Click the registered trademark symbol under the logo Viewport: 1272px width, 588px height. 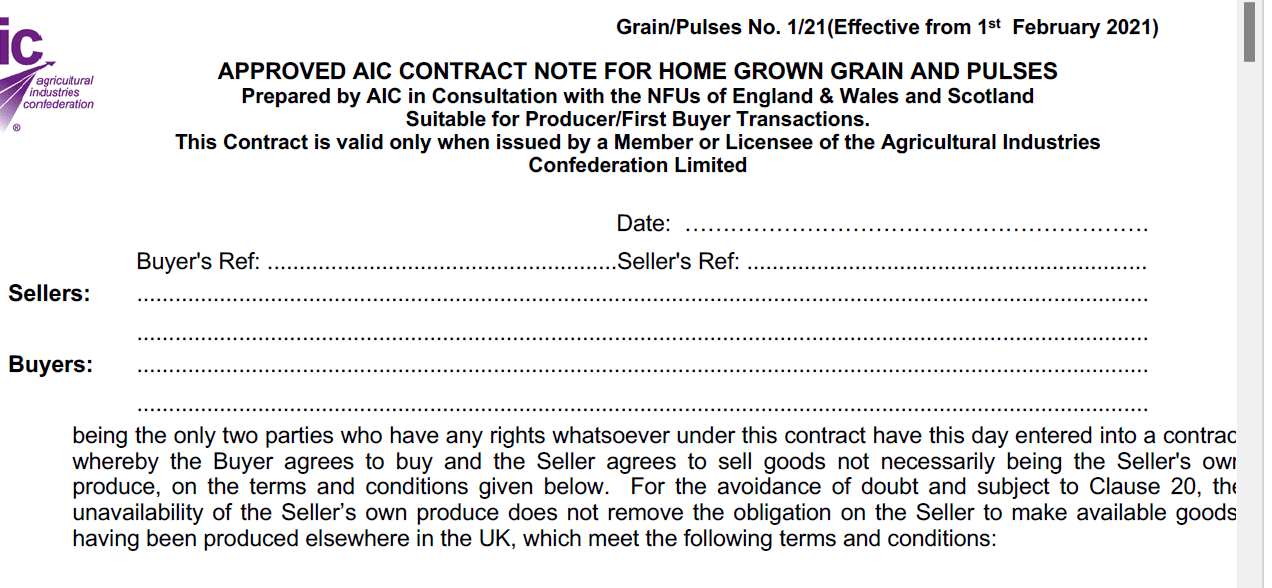point(16,128)
